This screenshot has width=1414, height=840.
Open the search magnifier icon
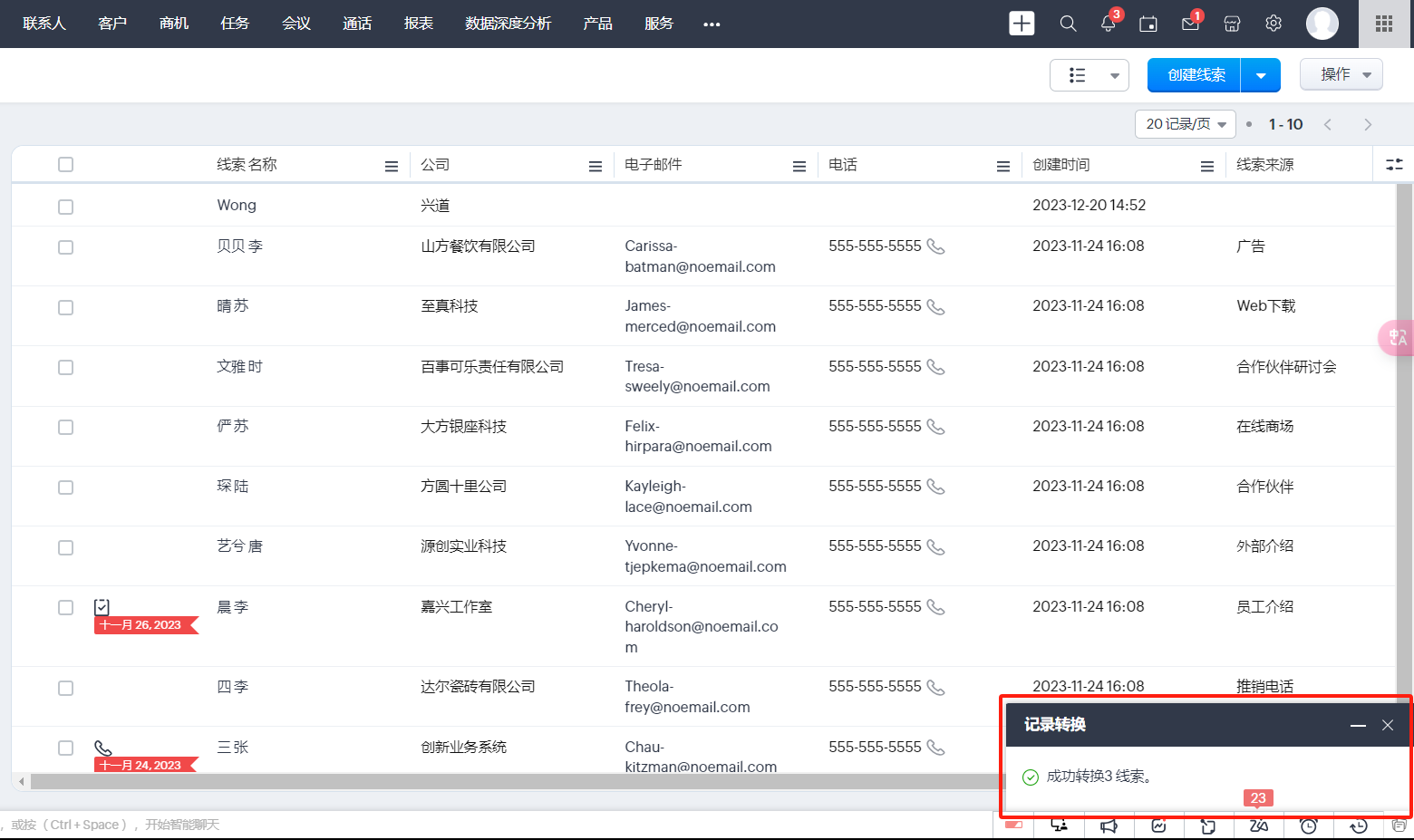click(1068, 24)
